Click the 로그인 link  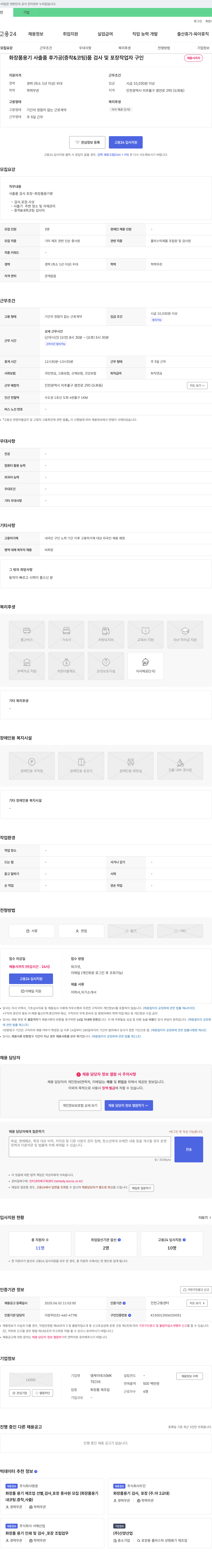click(198, 21)
